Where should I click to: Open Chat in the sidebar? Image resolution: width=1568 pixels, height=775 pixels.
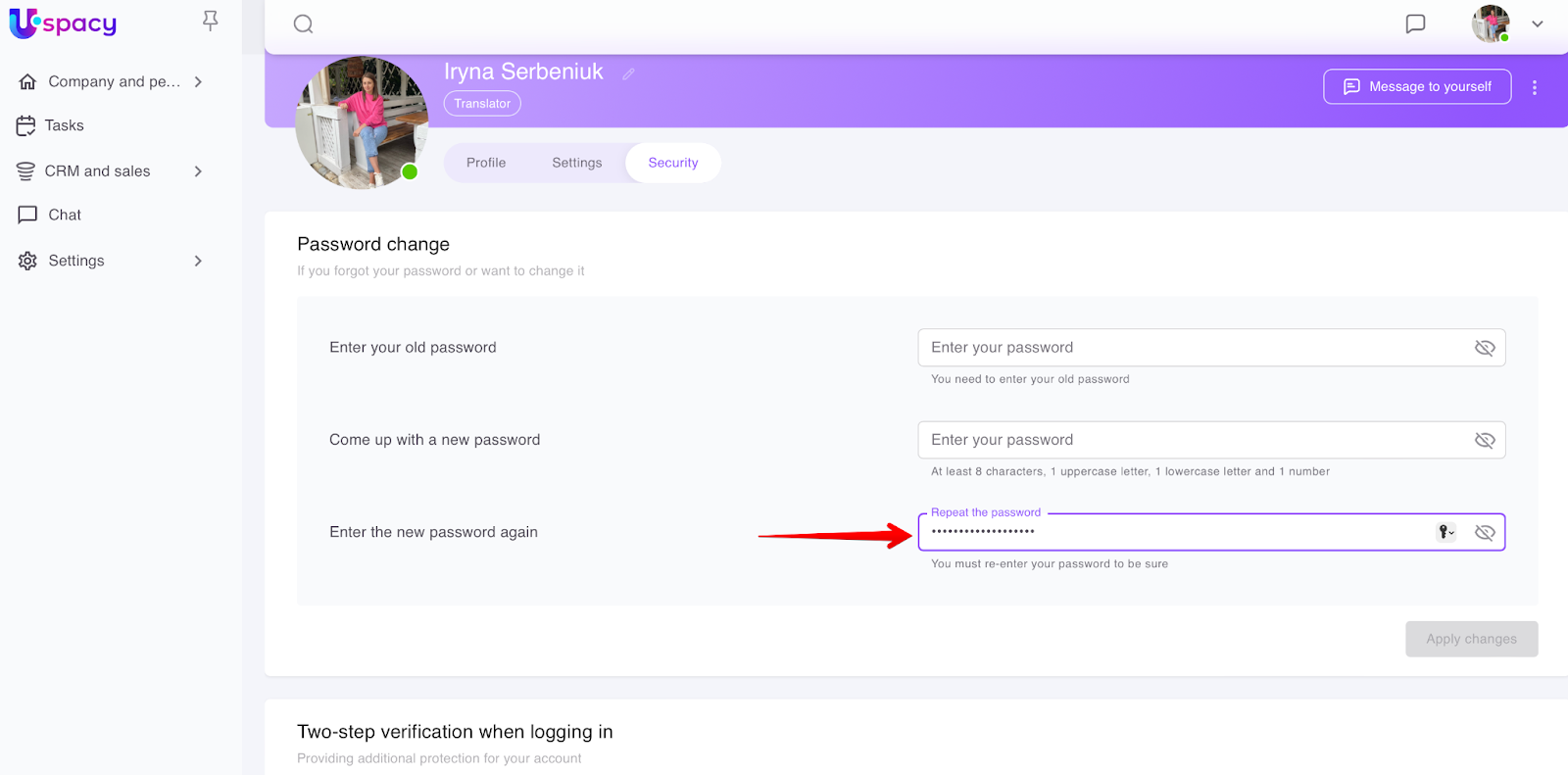pos(65,215)
